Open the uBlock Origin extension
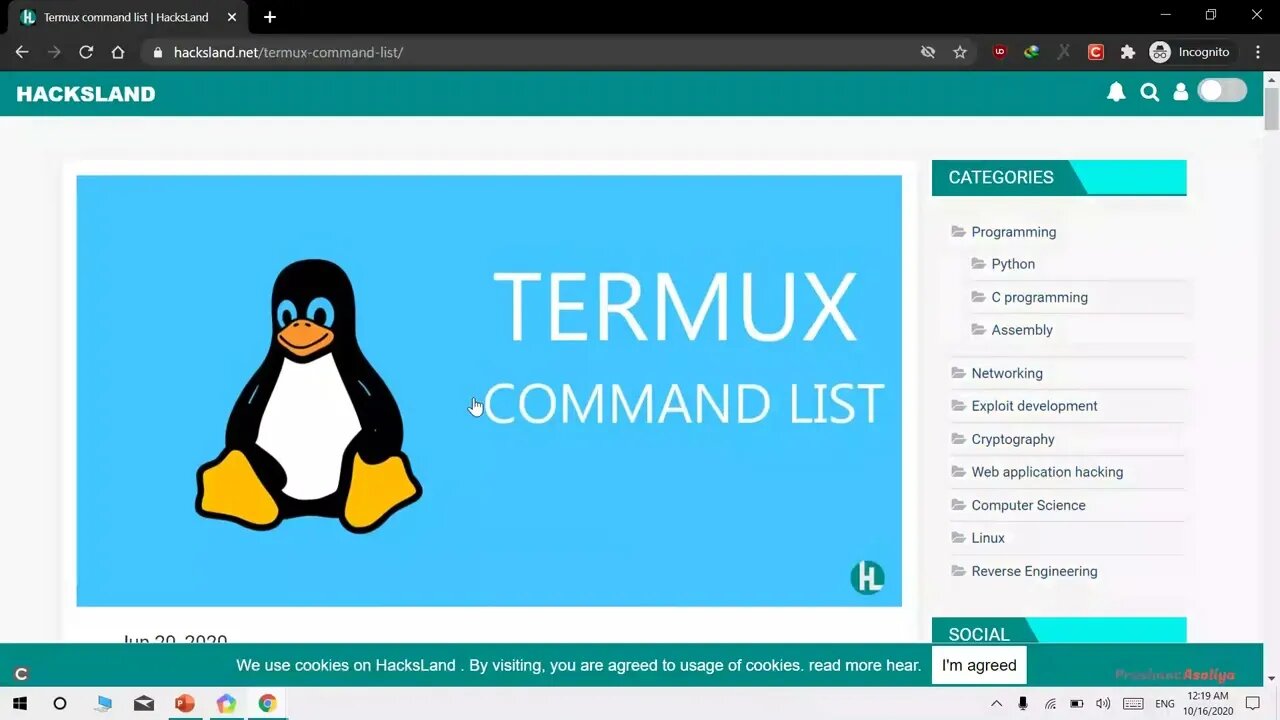The width and height of the screenshot is (1280, 720). coord(1000,52)
